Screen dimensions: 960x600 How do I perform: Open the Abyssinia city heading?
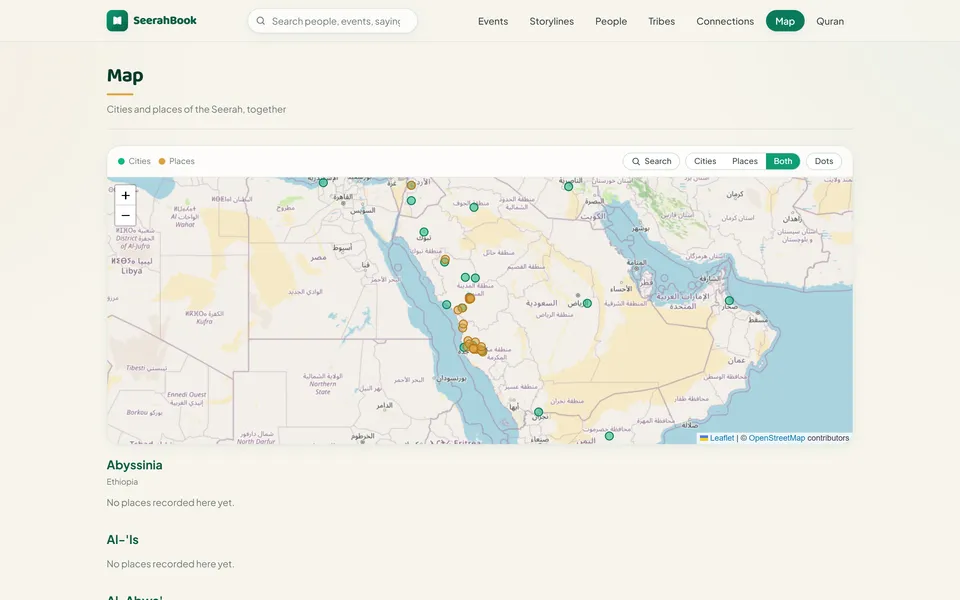click(134, 465)
